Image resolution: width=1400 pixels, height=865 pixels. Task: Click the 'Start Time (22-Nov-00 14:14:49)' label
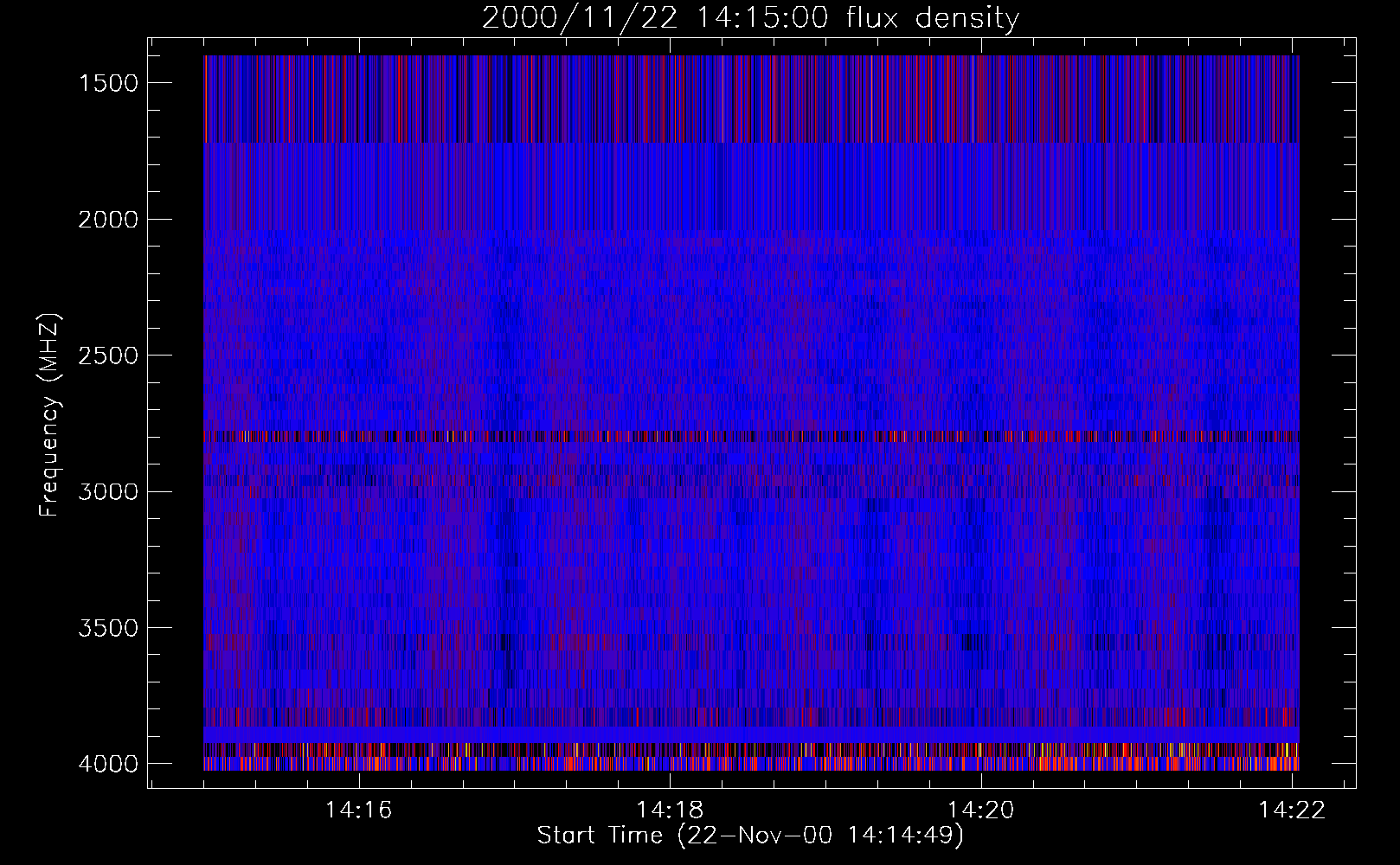[750, 836]
